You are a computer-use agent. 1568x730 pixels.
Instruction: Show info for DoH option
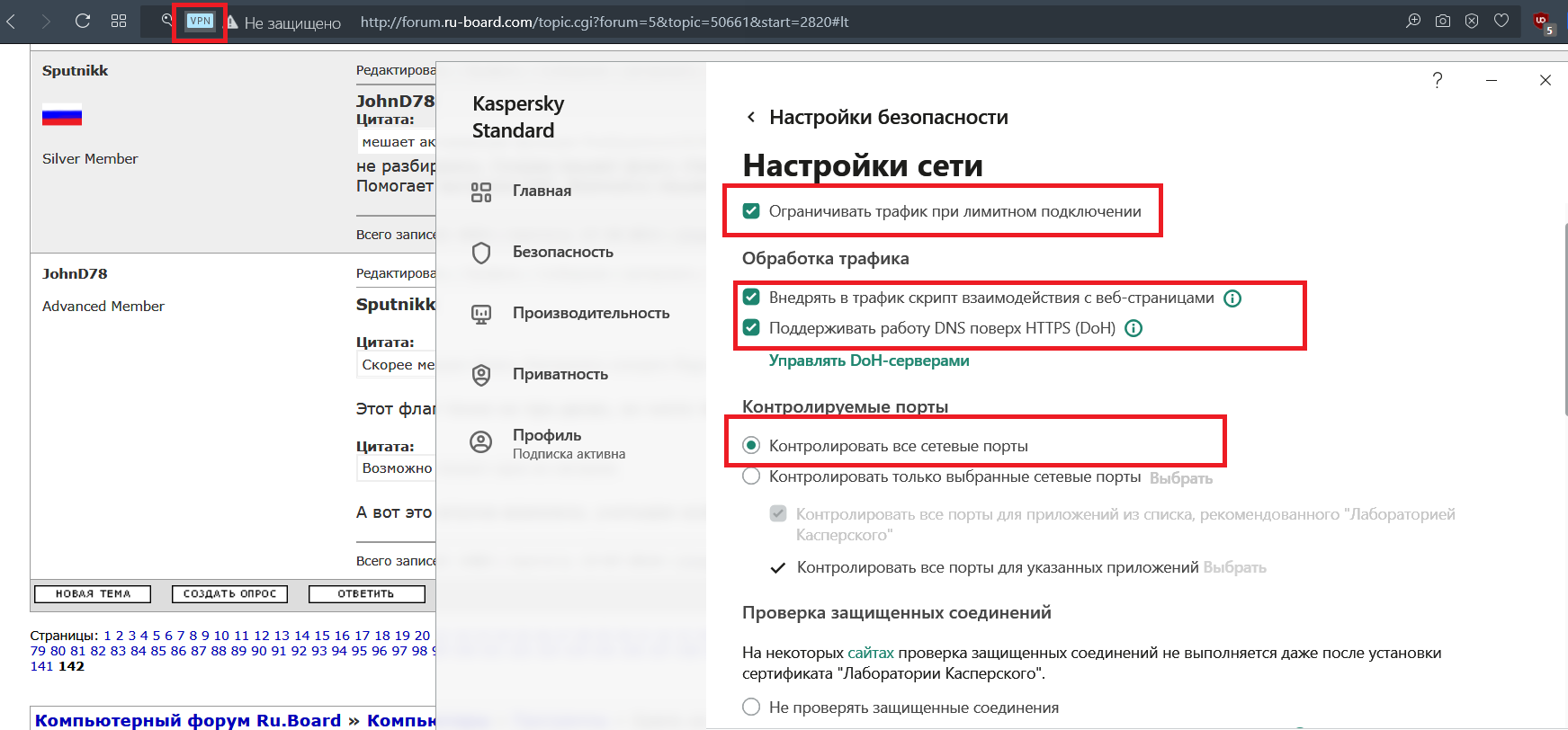pos(1133,328)
